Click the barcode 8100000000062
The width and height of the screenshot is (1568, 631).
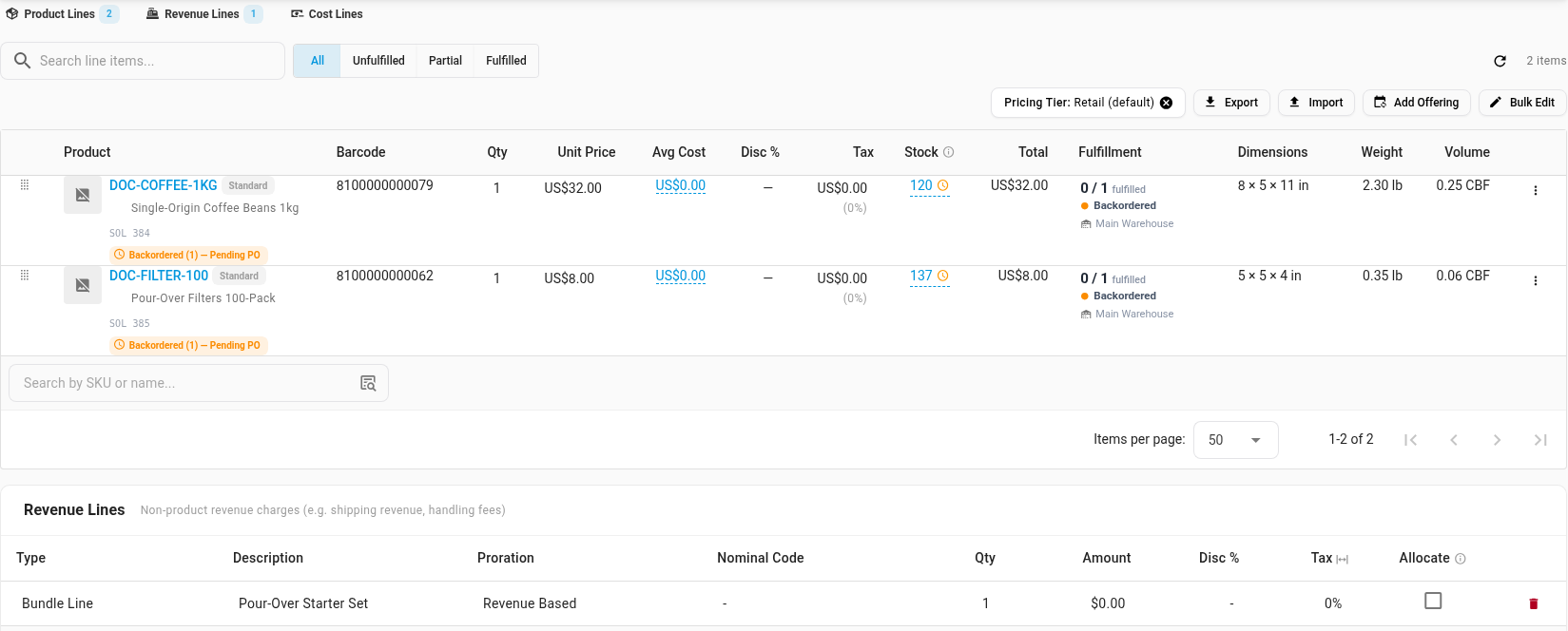[385, 276]
